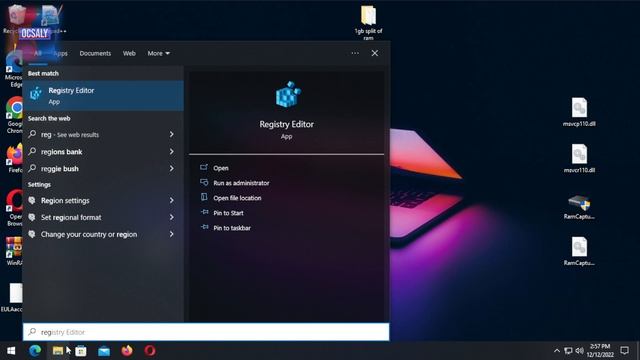Open Firefox from the taskbar
The height and width of the screenshot is (360, 640).
(127, 351)
